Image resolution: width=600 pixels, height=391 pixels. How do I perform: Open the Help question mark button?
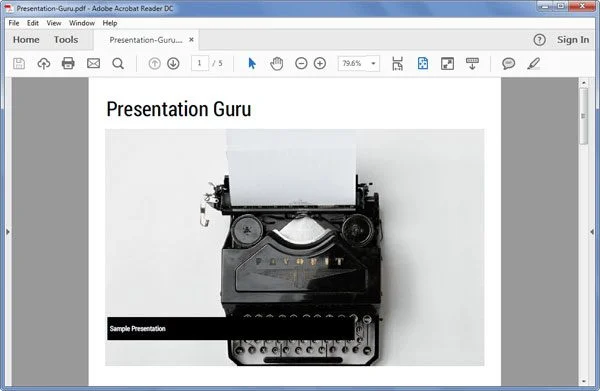click(x=540, y=40)
